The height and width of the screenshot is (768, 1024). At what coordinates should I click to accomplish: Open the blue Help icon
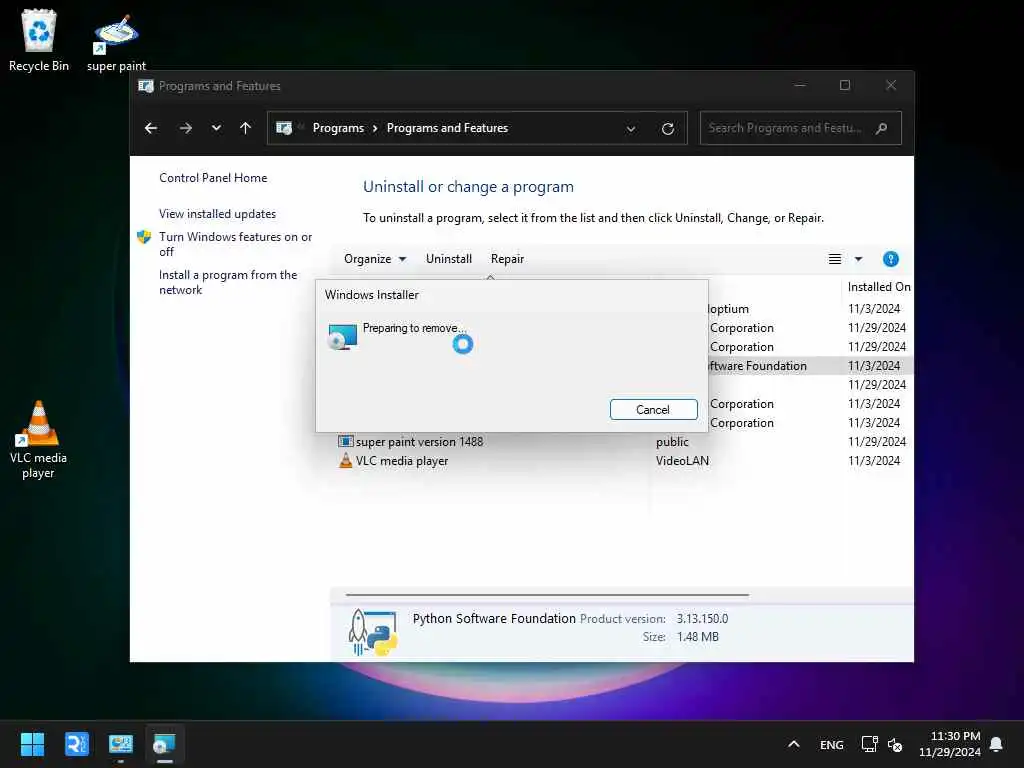891,259
